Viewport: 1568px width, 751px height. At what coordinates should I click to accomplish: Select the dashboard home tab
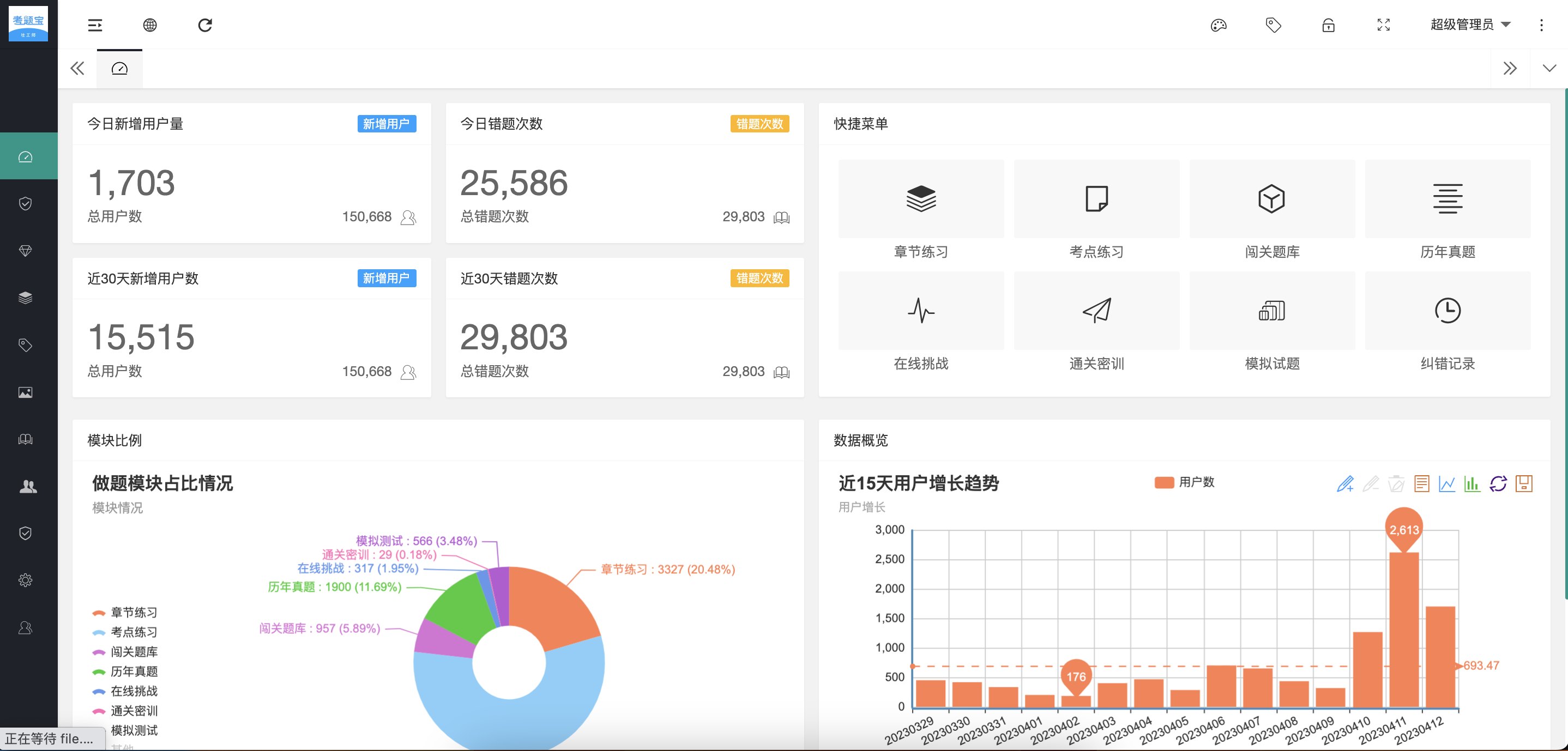(x=119, y=68)
